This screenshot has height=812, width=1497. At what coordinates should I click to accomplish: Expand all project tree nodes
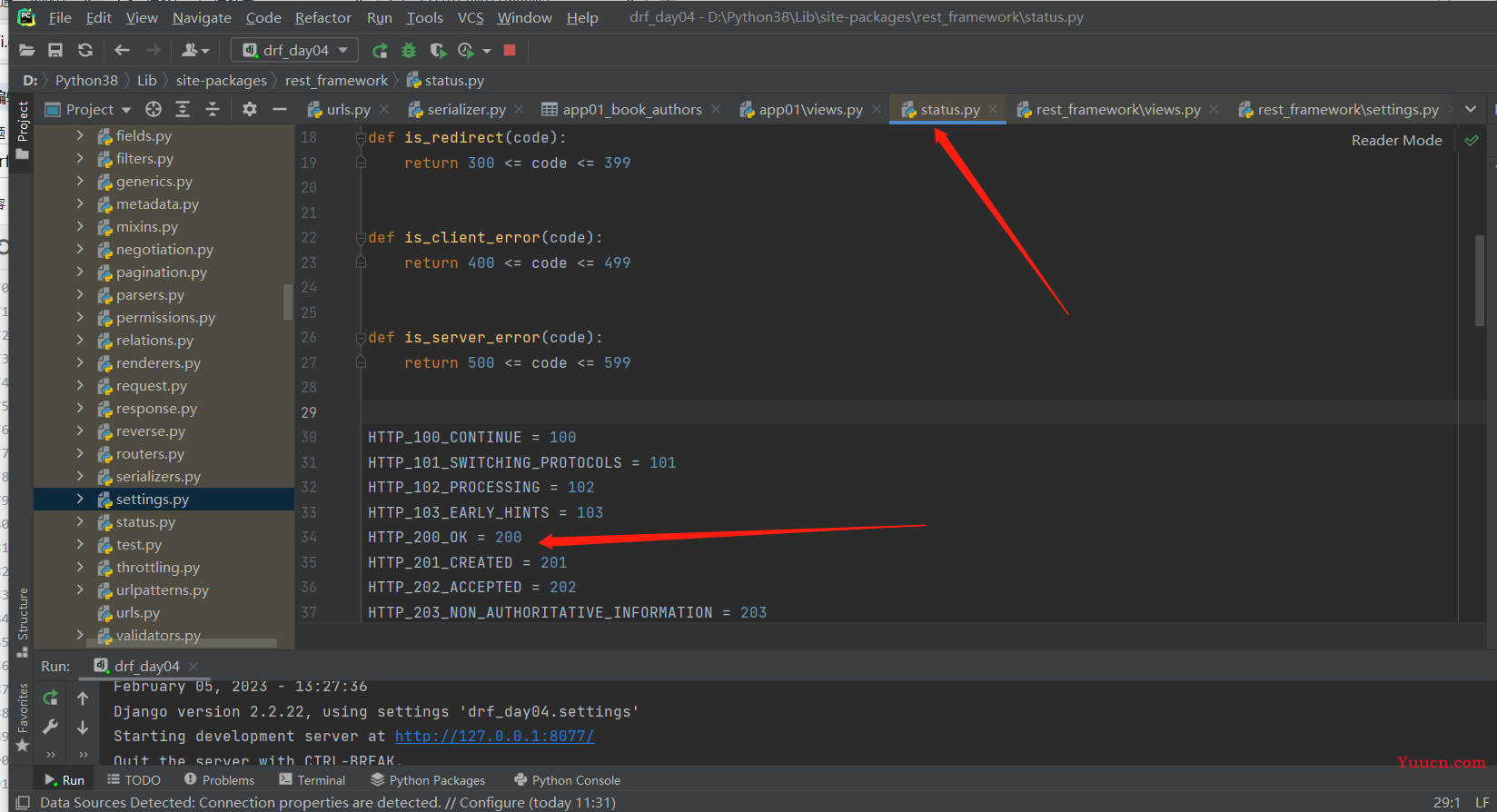183,109
